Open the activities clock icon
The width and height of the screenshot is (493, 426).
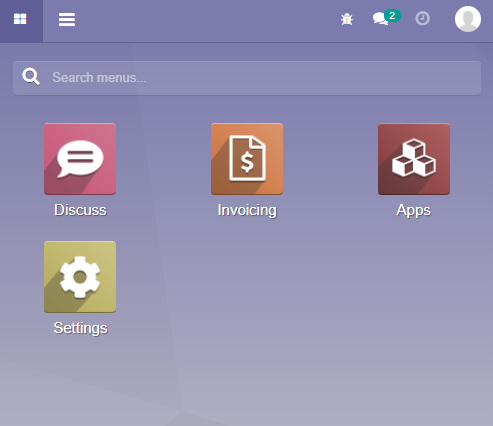point(423,19)
